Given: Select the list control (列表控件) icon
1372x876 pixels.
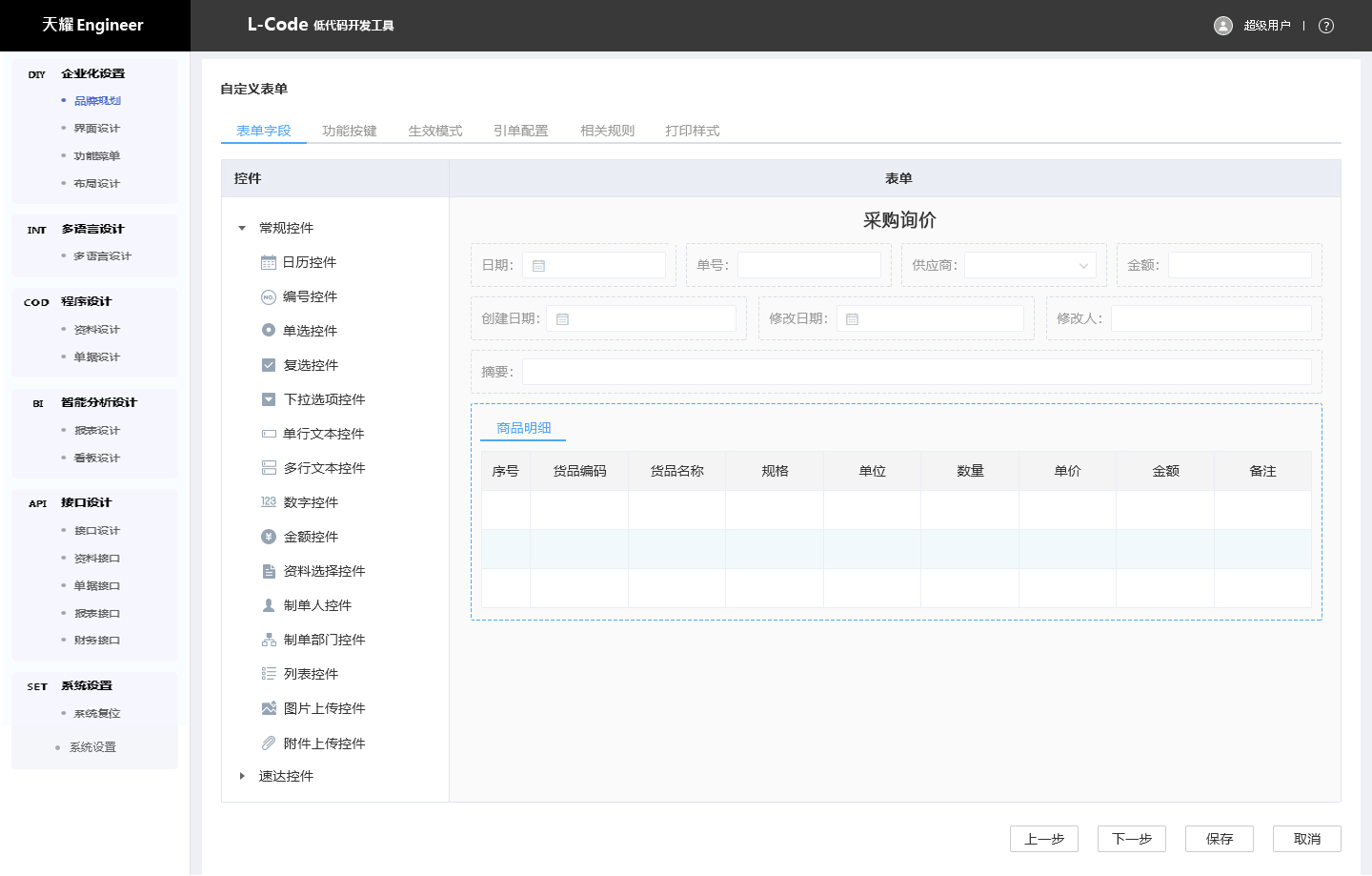Looking at the screenshot, I should click(269, 674).
